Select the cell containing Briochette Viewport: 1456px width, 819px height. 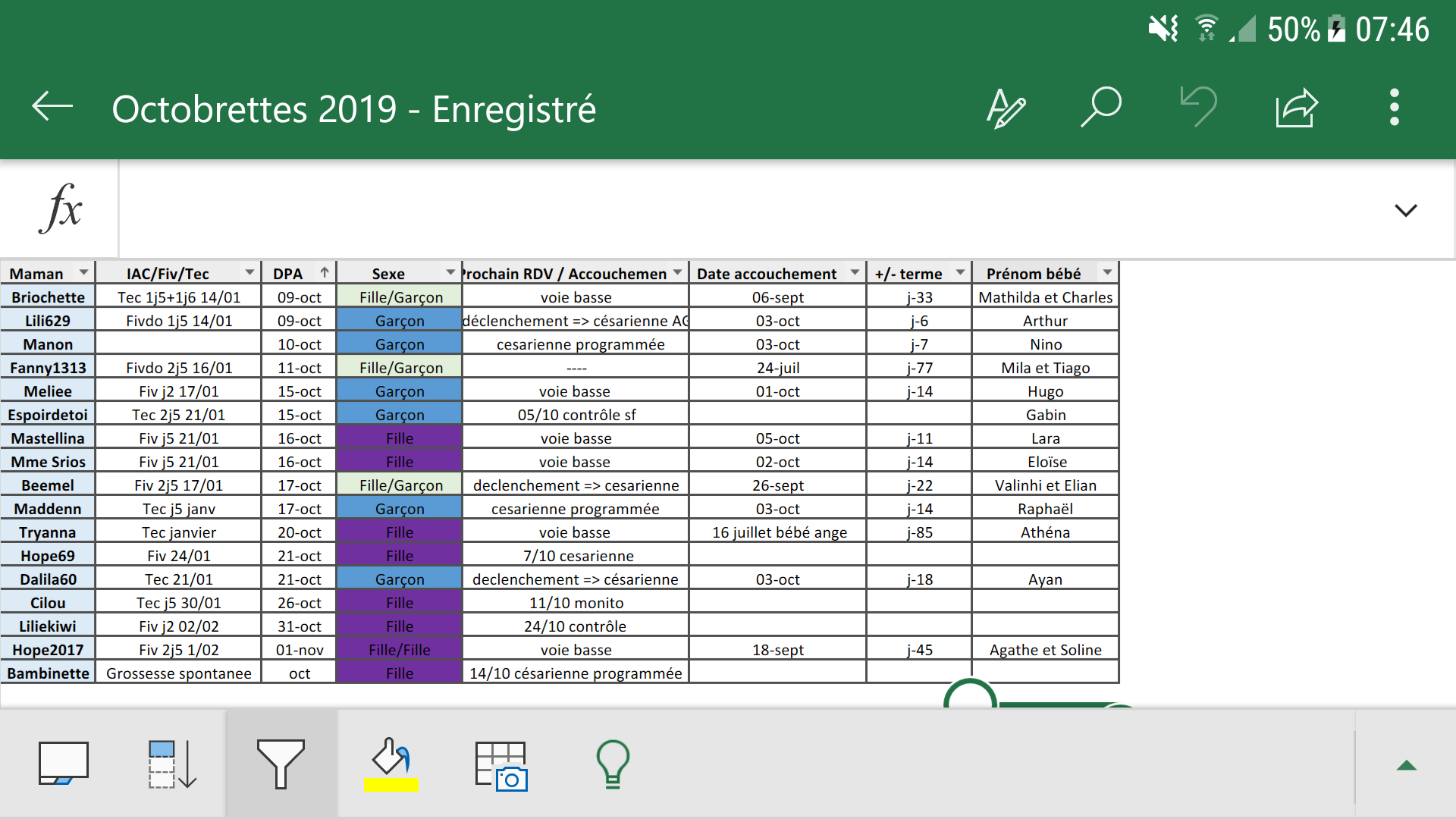(x=48, y=297)
